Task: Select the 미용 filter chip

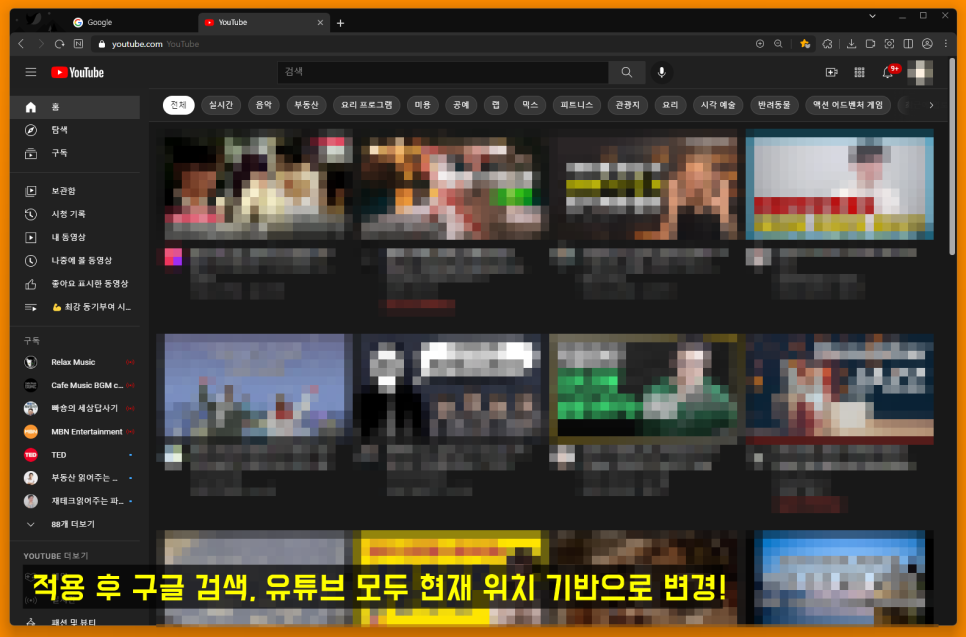Action: point(423,105)
